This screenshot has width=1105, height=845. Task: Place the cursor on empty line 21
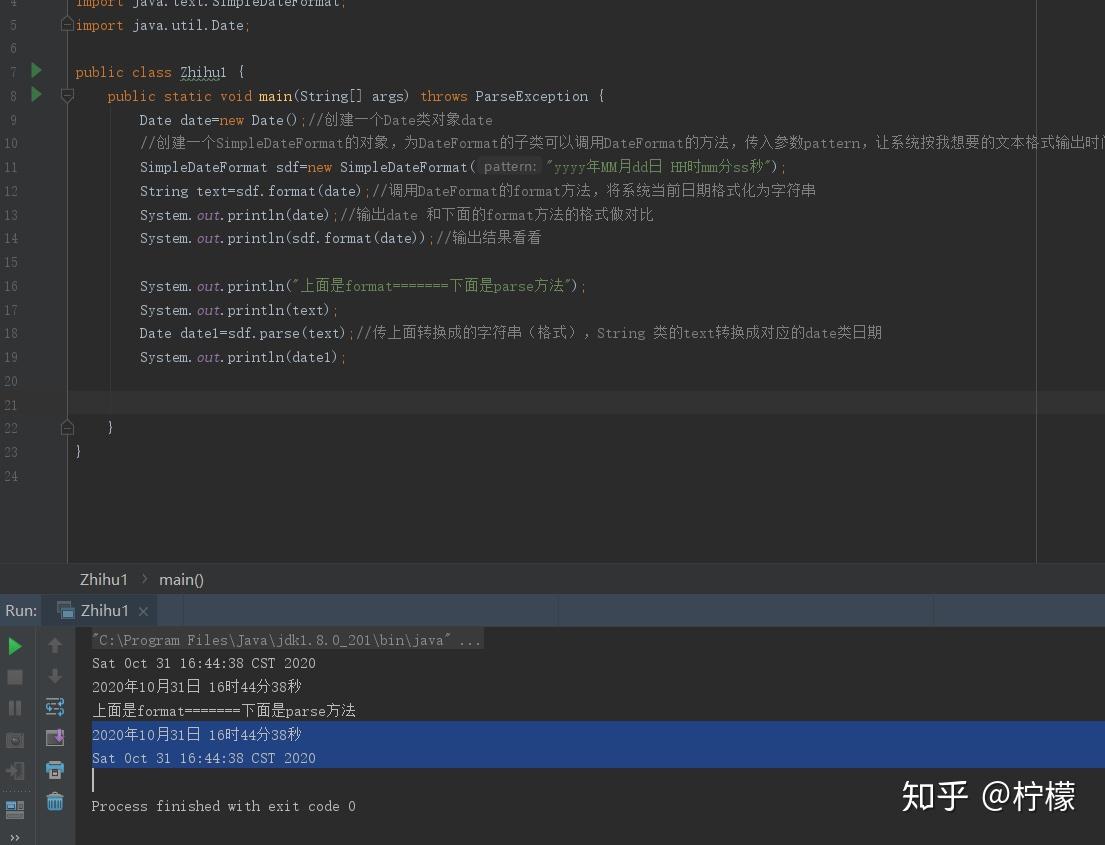click(x=200, y=405)
